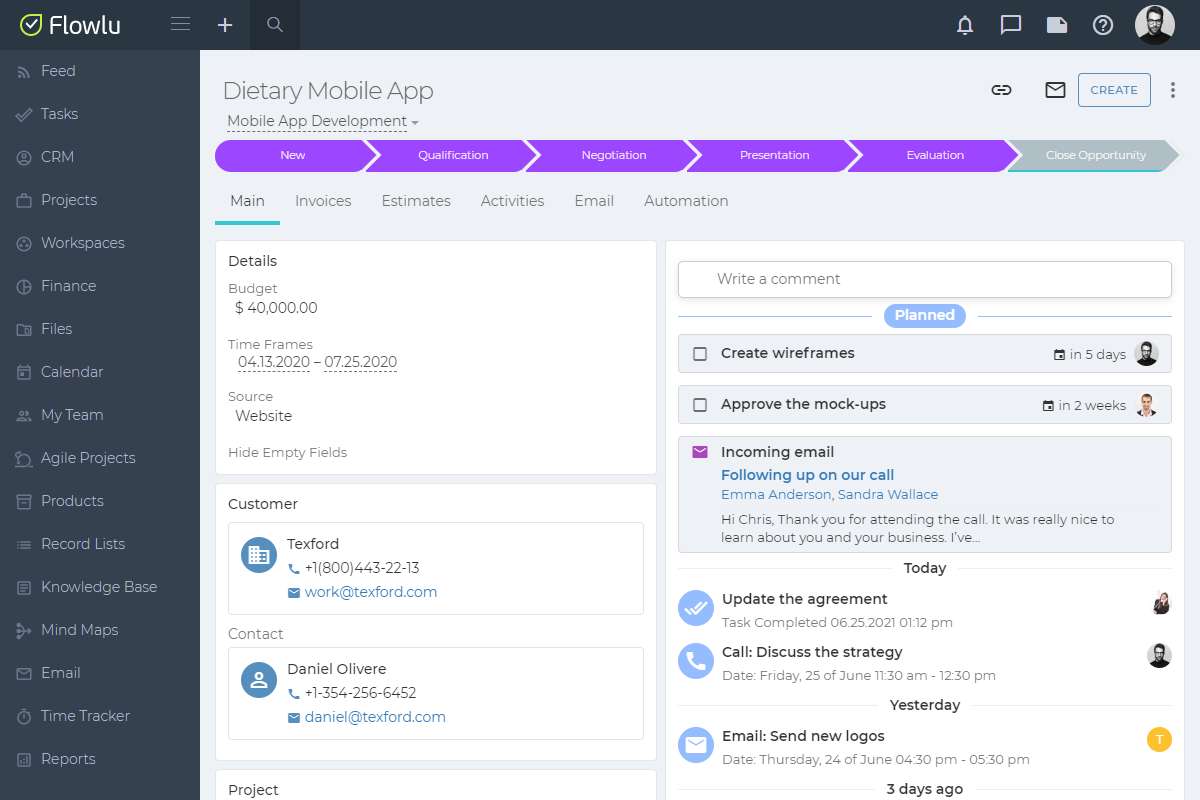
Task: Open the chat messages icon in header
Action: click(1011, 25)
